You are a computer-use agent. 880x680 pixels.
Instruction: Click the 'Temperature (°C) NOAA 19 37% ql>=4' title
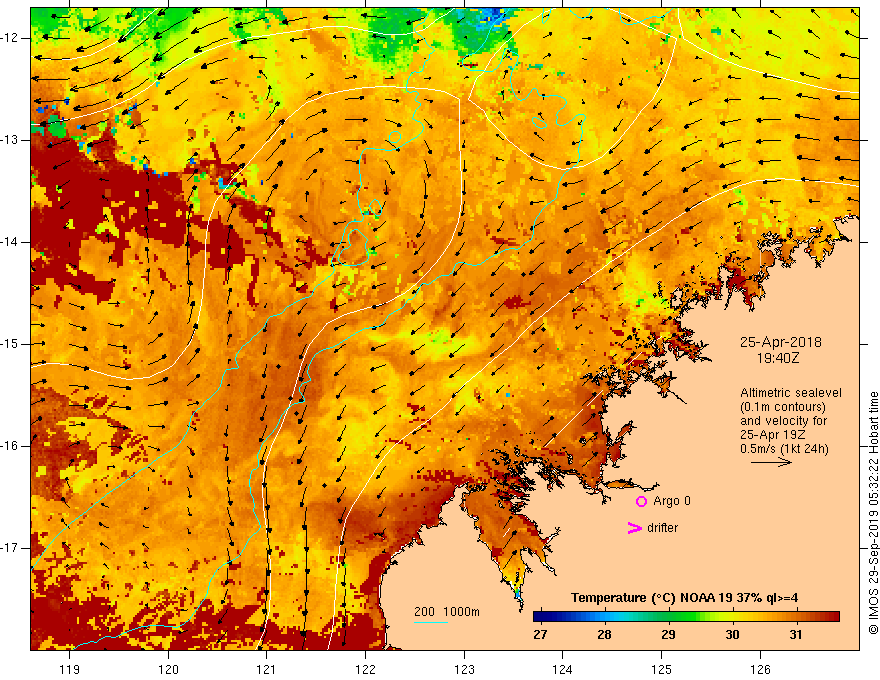pos(684,598)
